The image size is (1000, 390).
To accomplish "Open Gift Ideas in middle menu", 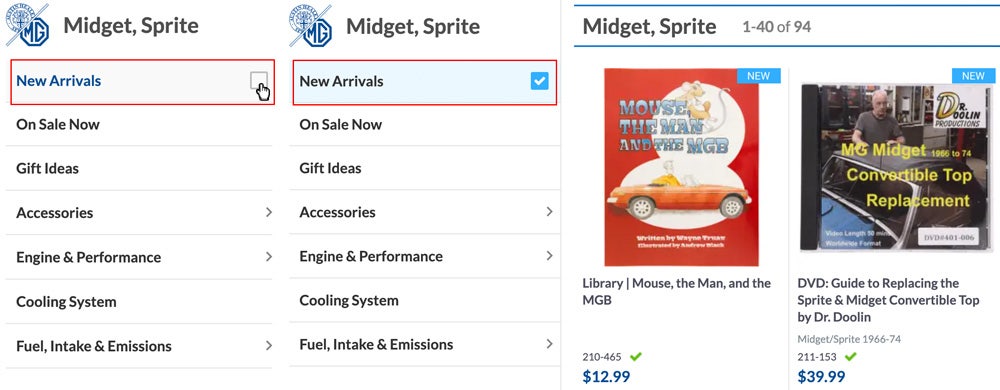I will point(425,168).
